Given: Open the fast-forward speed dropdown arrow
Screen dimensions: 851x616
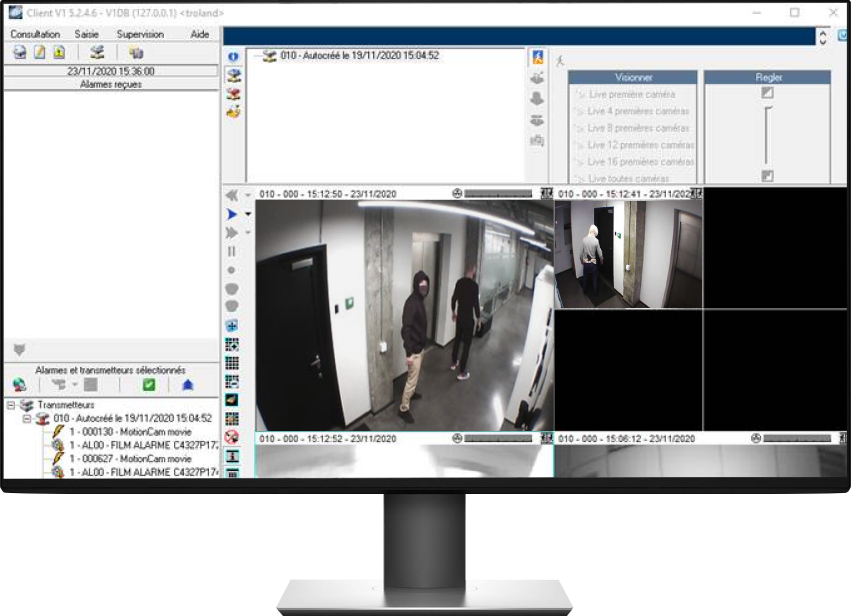Looking at the screenshot, I should 248,232.
